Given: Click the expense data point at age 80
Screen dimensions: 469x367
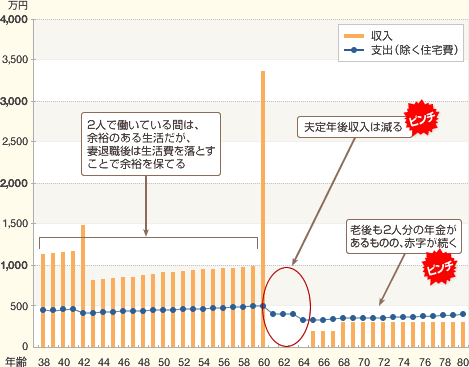Looking at the screenshot, I should point(463,314).
